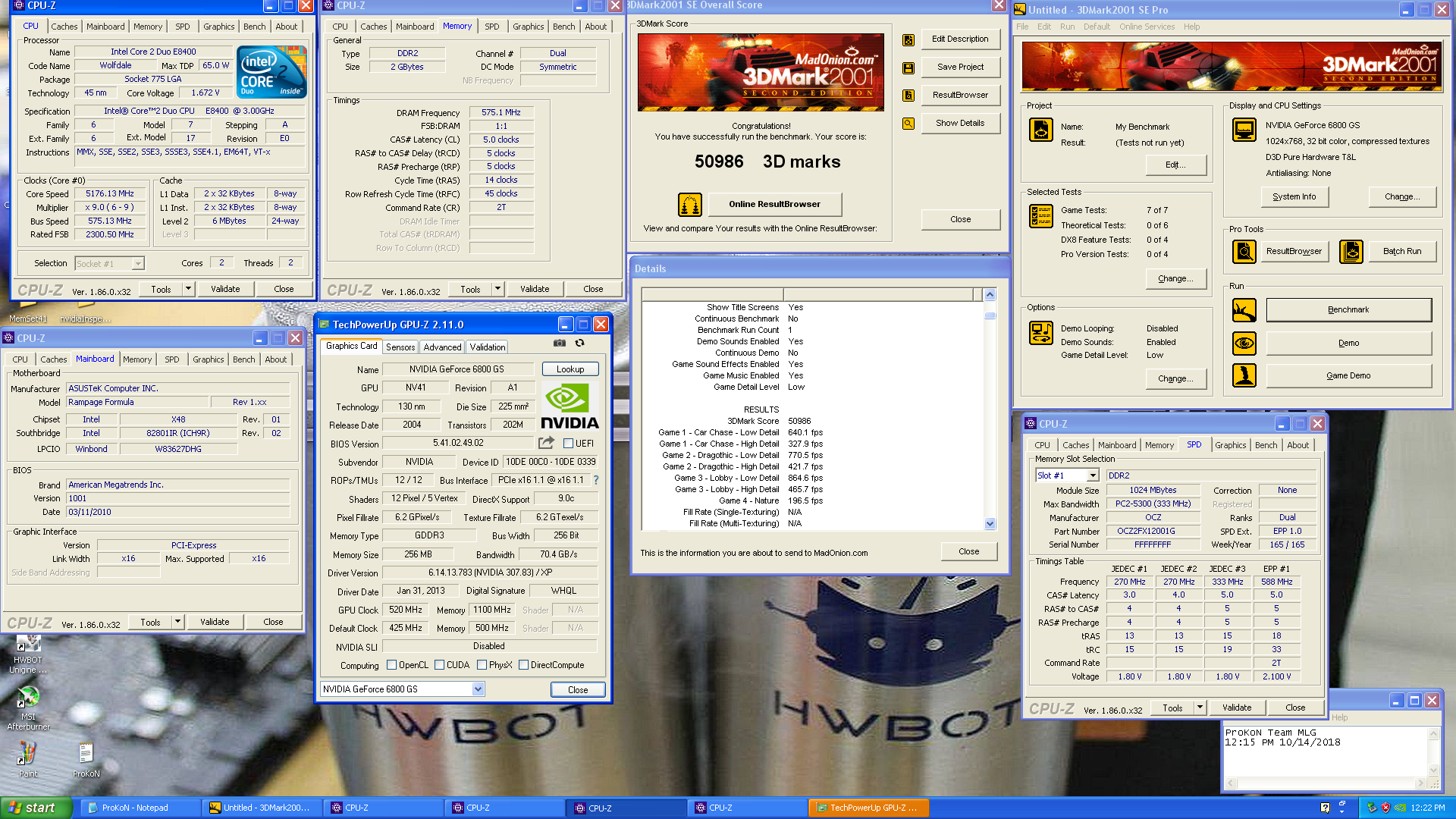The width and height of the screenshot is (1456, 819).
Task: Click the Show Details magnifier icon
Action: coord(908,124)
